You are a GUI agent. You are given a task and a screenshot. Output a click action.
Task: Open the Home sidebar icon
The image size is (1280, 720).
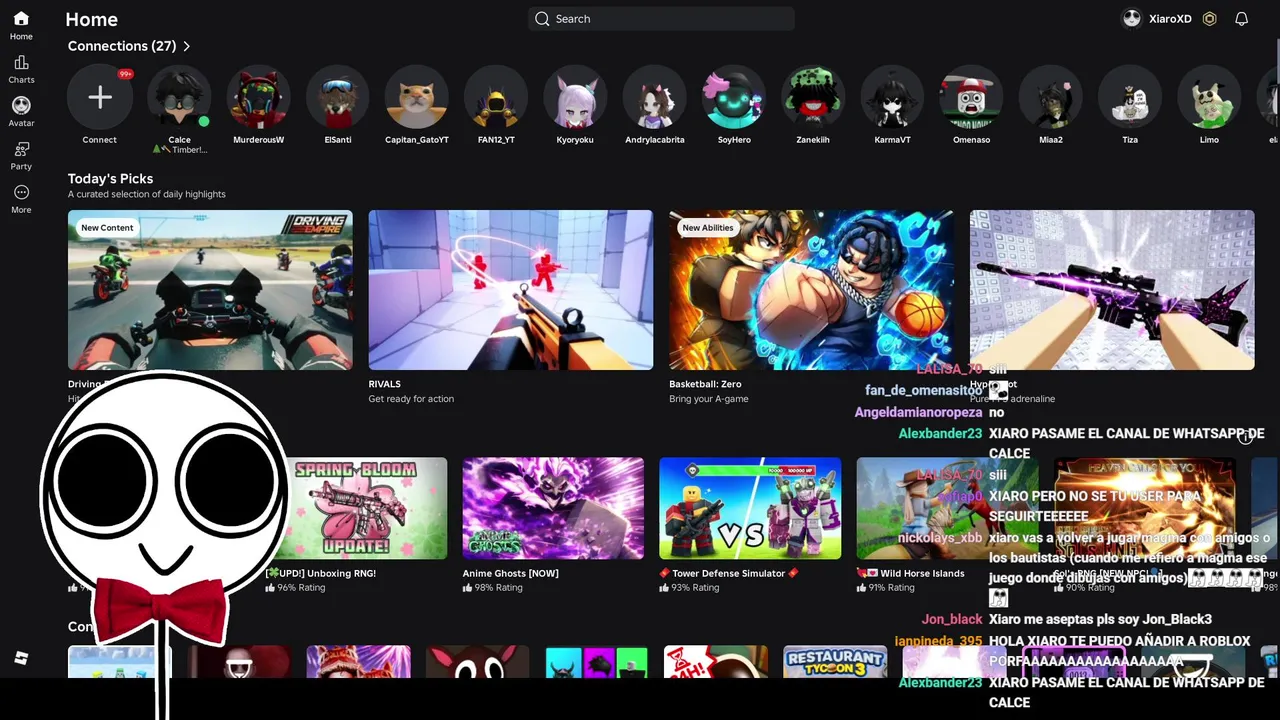click(x=21, y=19)
